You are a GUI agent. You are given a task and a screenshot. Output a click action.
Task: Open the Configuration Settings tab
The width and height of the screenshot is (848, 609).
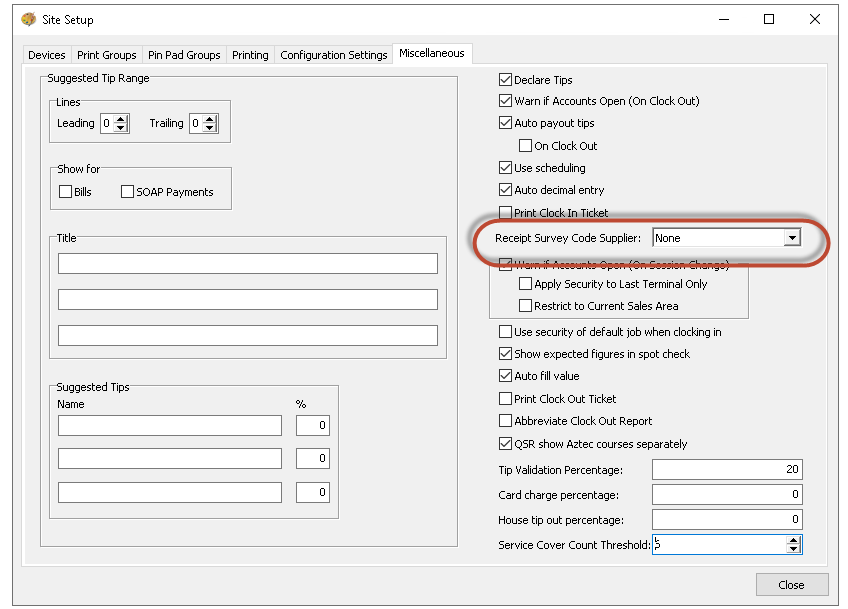tap(334, 55)
